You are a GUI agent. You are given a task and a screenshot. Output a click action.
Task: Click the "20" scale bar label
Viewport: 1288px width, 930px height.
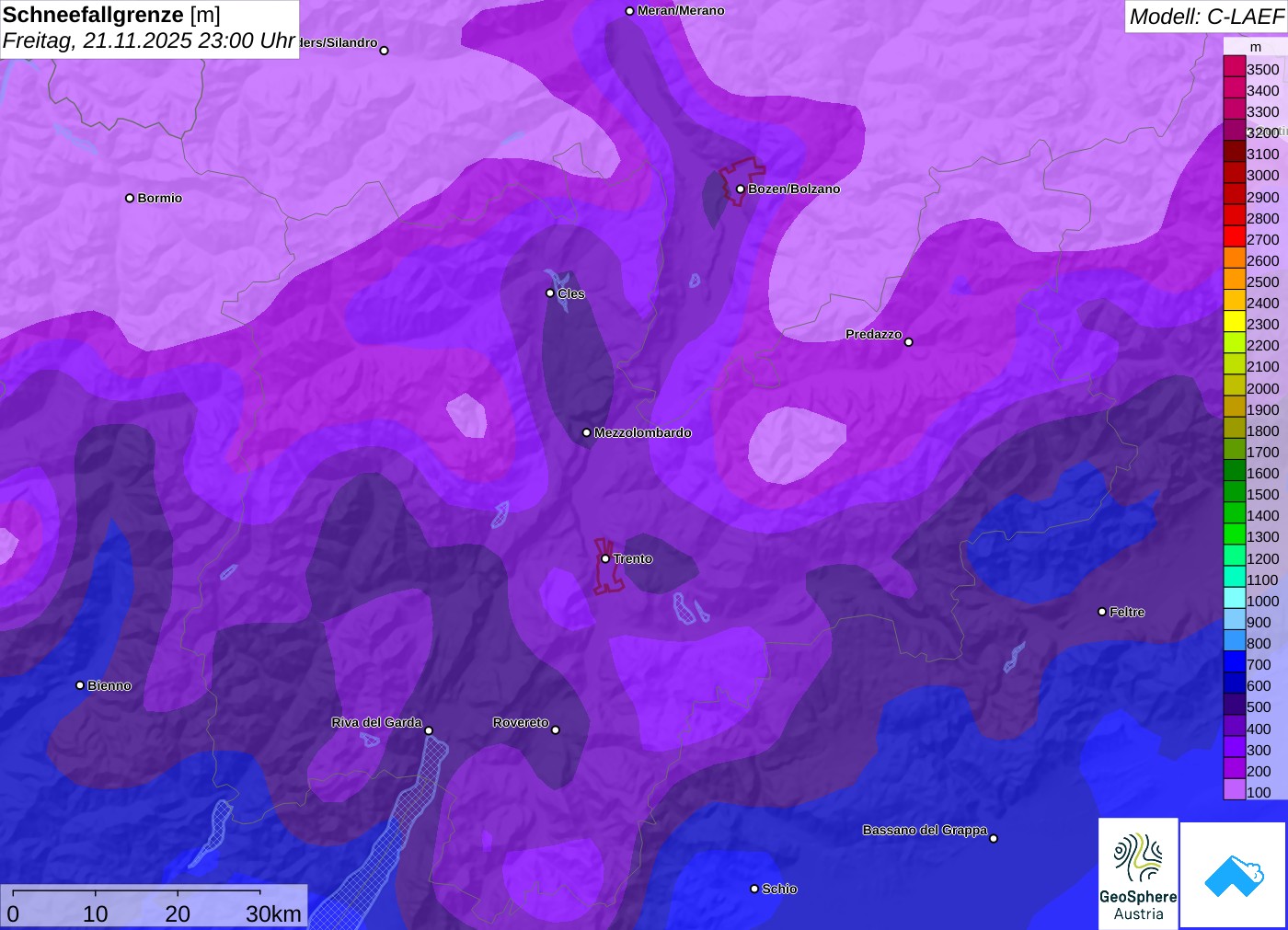pos(178,913)
